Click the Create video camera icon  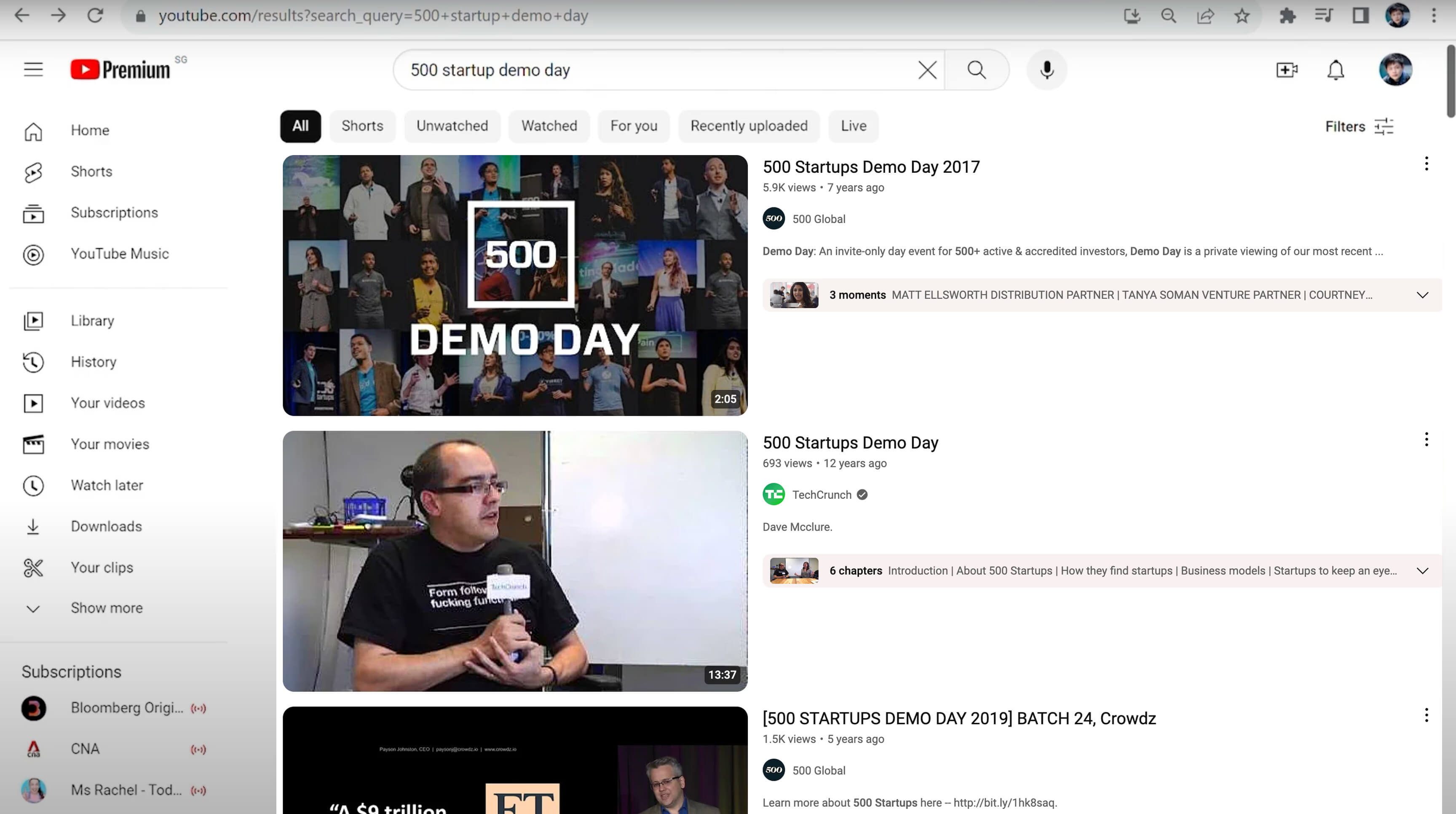(1287, 70)
